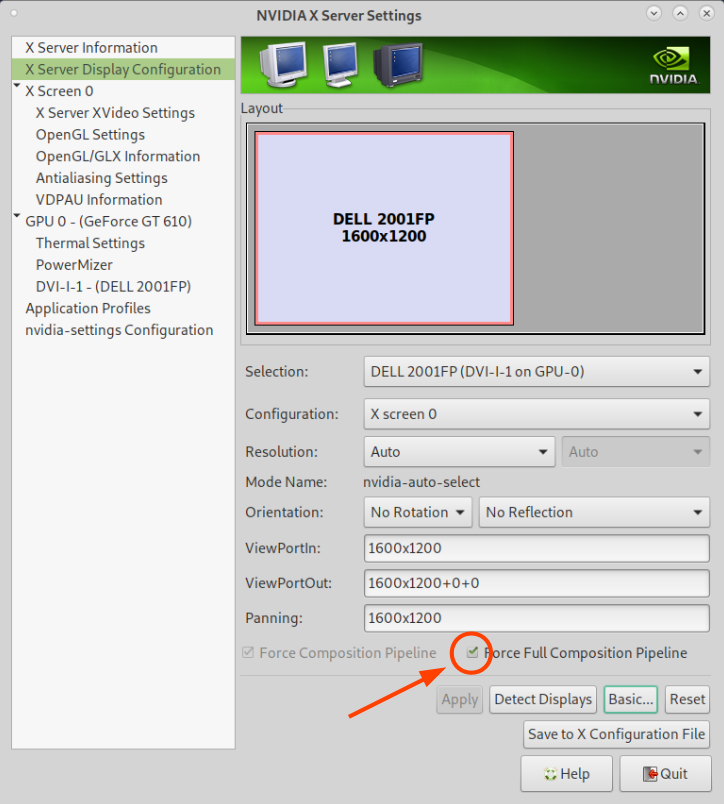The image size is (724, 804).
Task: Click the ViewPortIn input field
Action: pyautogui.click(x=536, y=548)
